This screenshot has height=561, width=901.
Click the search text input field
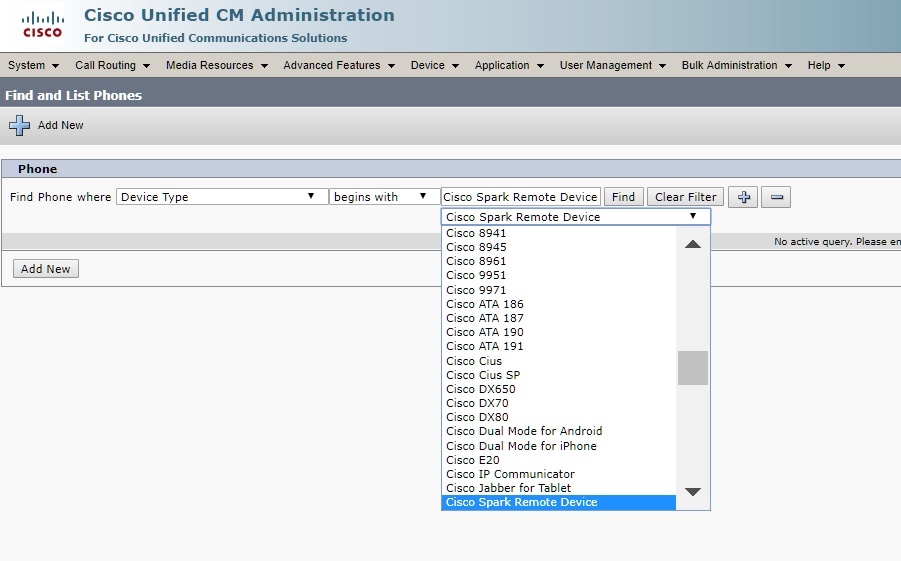521,197
